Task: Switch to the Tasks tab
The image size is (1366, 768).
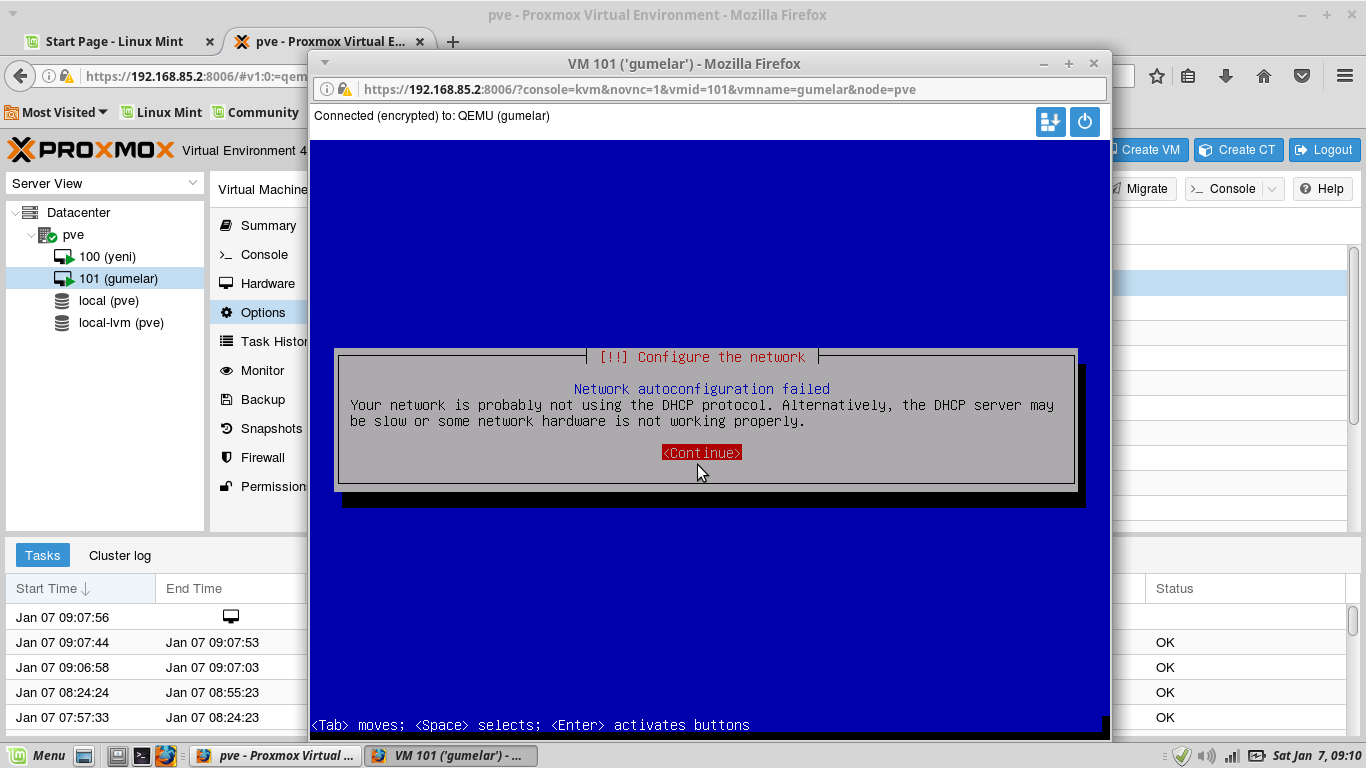Action: (43, 556)
